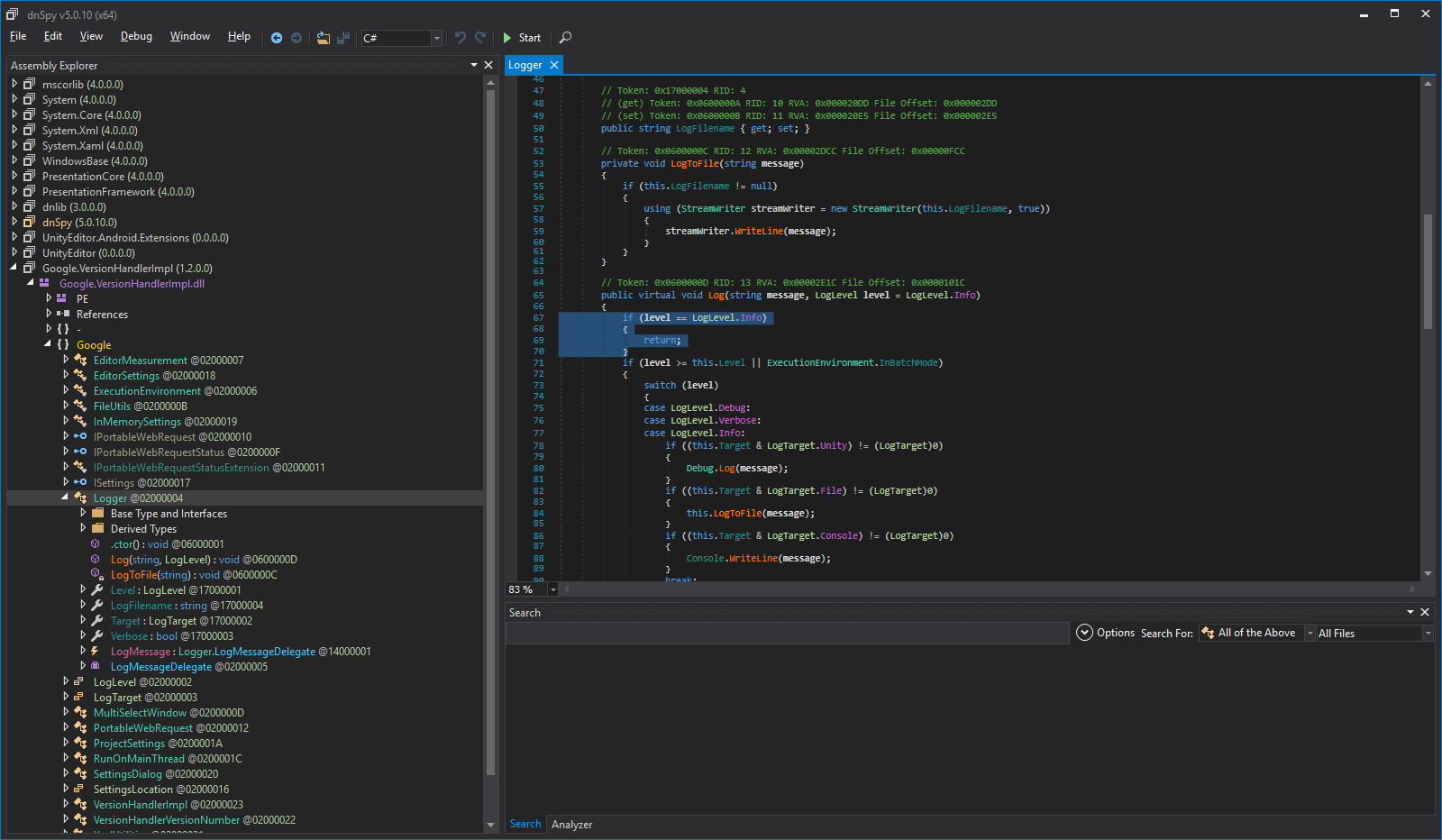Screen dimensions: 1442x840
Task: Click the navigate Back arrow icon
Action: 277,38
